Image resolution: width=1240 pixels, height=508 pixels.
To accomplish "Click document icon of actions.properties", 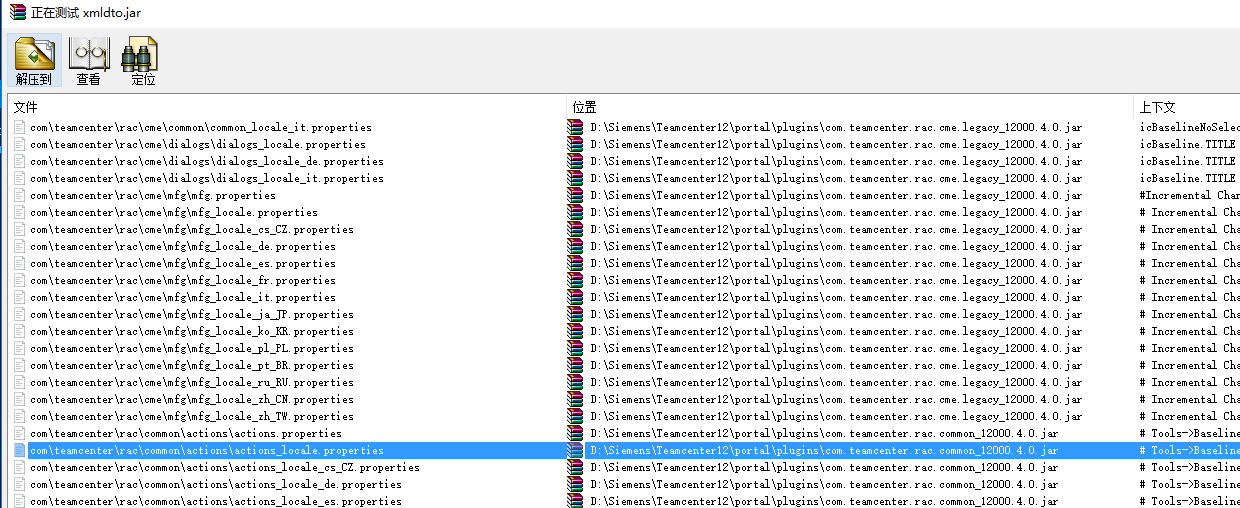I will pyautogui.click(x=19, y=433).
